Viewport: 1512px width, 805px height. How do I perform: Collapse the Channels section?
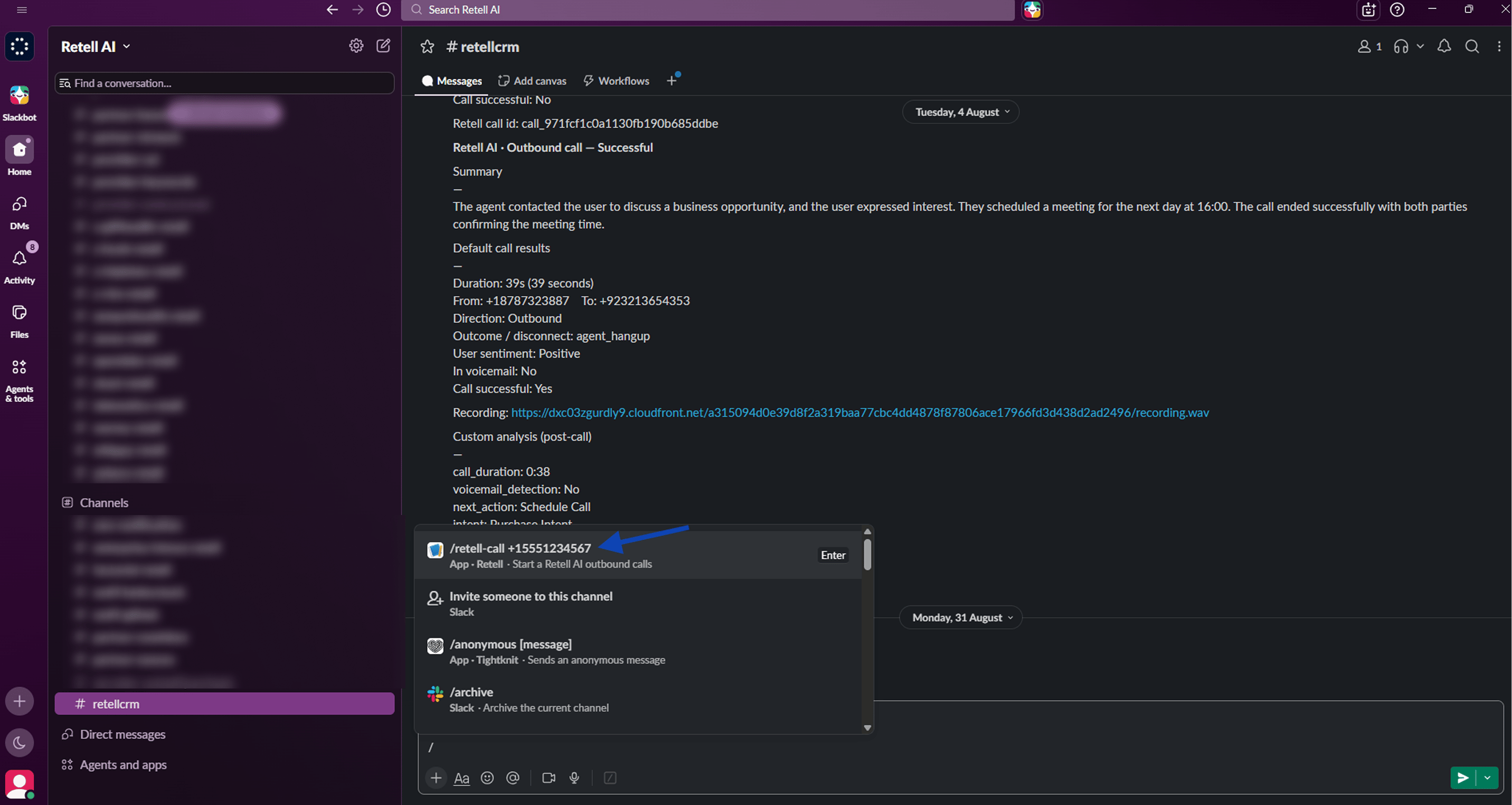pyautogui.click(x=95, y=503)
